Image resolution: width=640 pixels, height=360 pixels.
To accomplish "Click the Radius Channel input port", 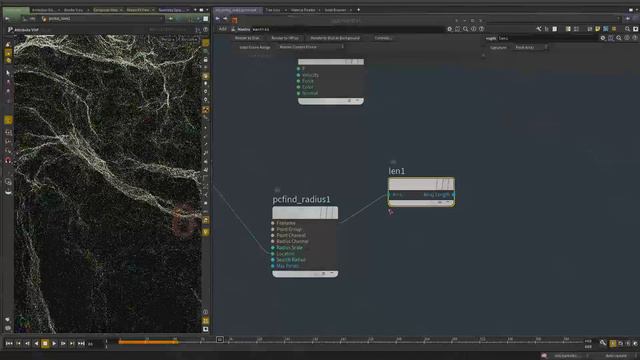I will tap(273, 241).
